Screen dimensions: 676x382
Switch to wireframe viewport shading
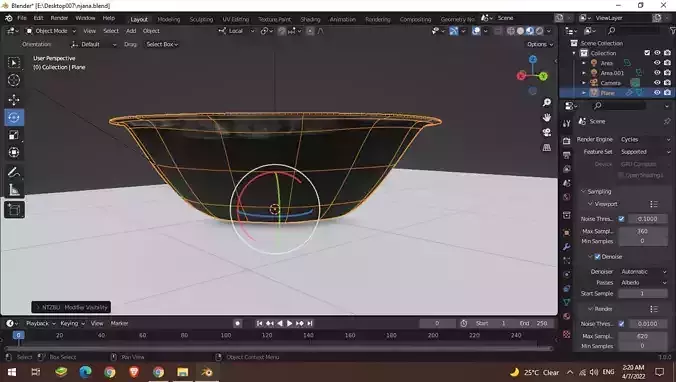click(x=511, y=31)
